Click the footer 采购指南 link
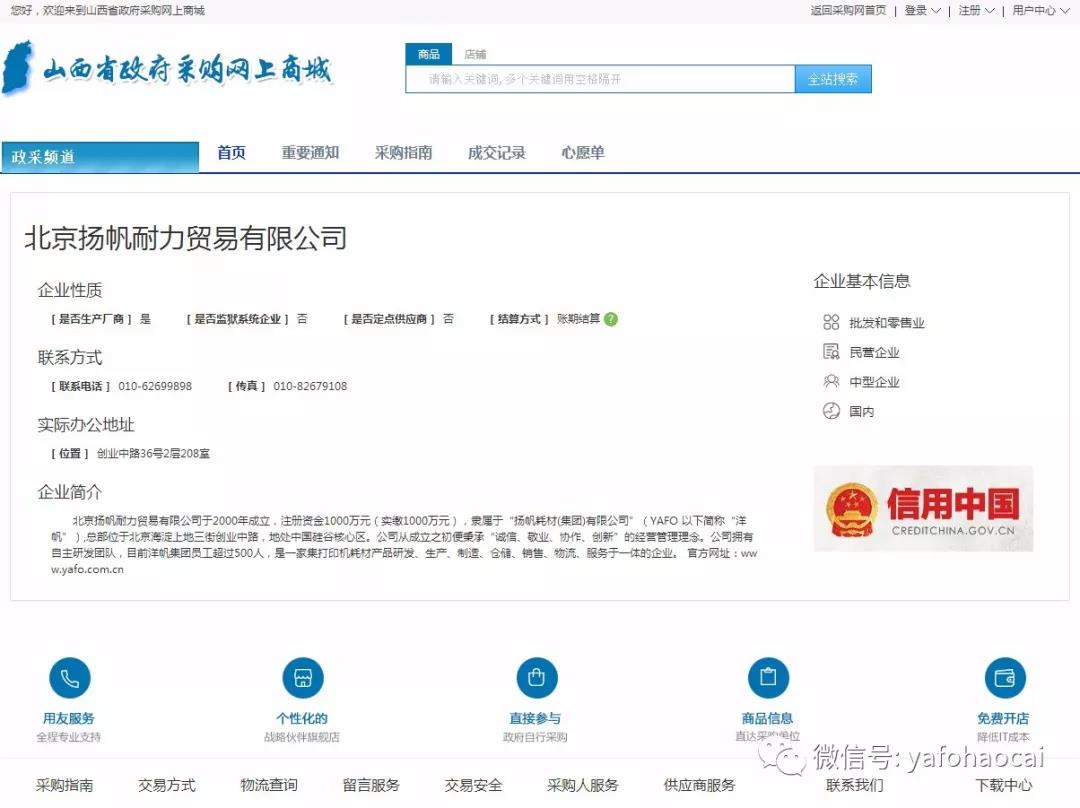This screenshot has height=808, width=1080. (x=65, y=785)
